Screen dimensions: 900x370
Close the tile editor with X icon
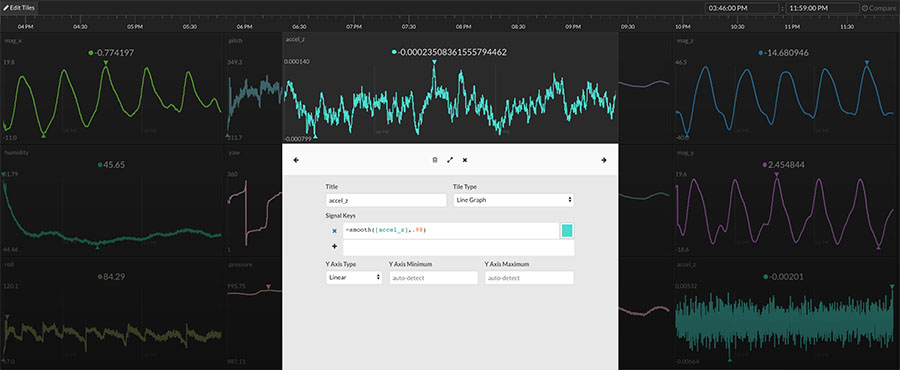coord(465,160)
